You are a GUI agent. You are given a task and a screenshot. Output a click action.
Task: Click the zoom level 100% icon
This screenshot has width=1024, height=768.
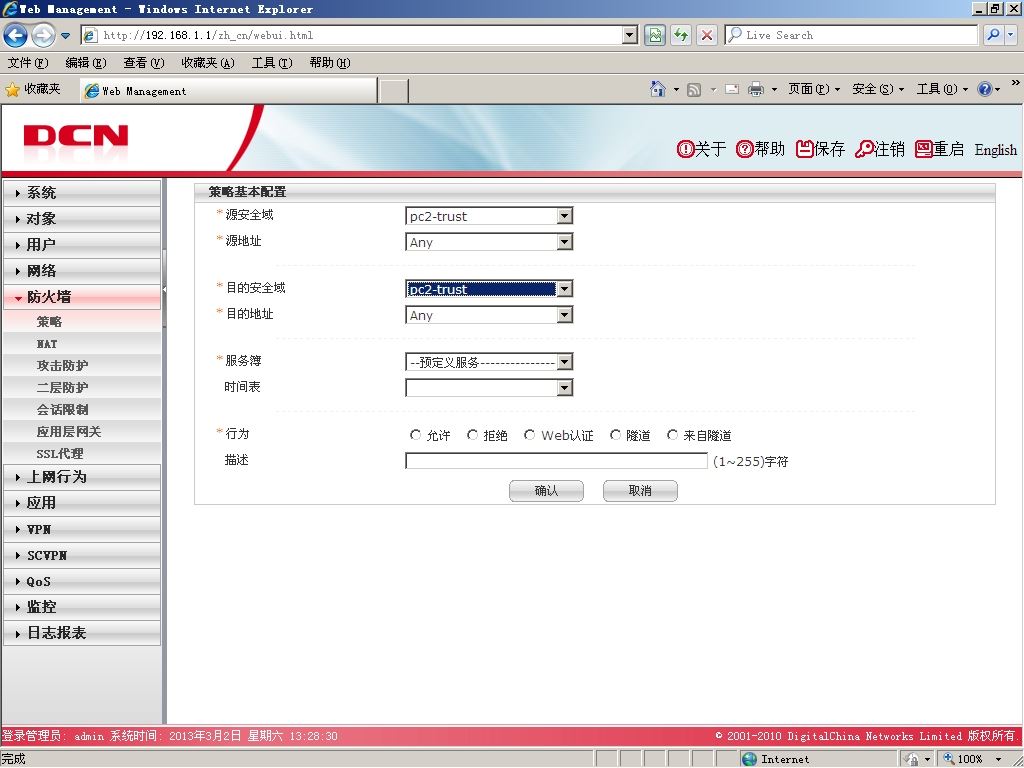coord(950,758)
